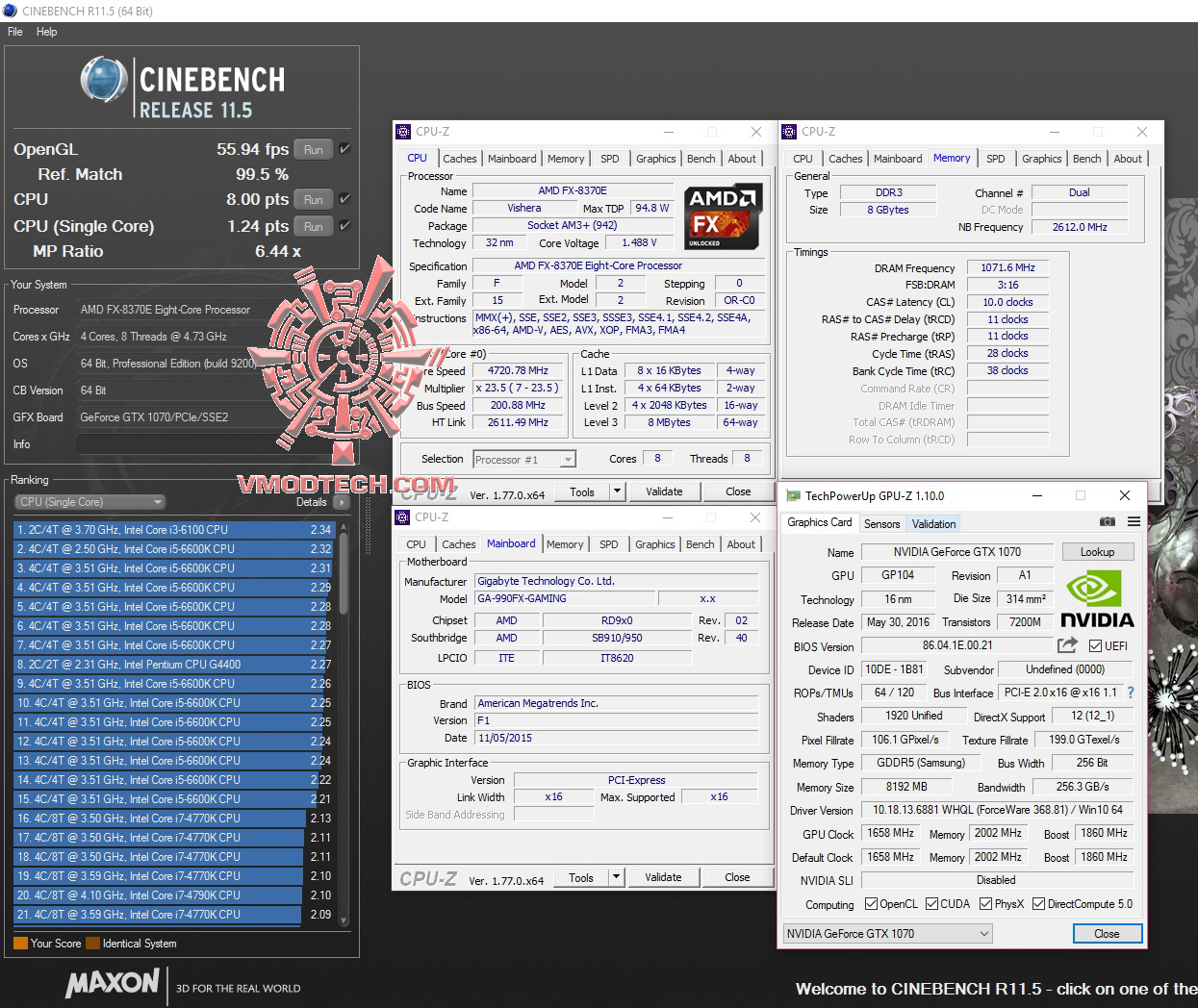This screenshot has height=1008, width=1198.
Task: Open Mainboard tab in CPU-Z Memory window
Action: point(898,159)
